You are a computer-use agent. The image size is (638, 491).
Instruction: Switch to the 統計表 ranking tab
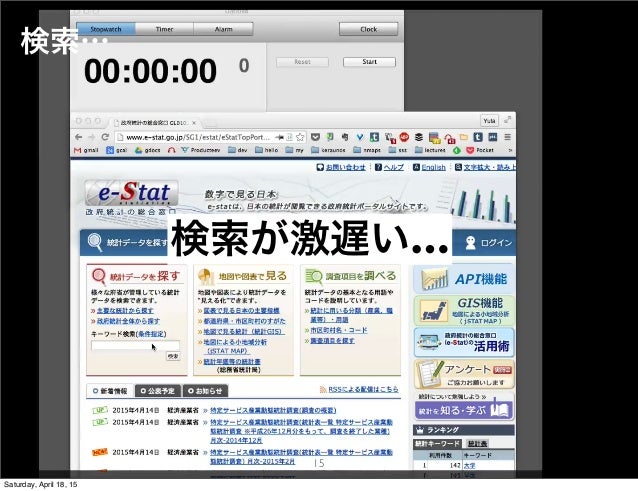(477, 443)
